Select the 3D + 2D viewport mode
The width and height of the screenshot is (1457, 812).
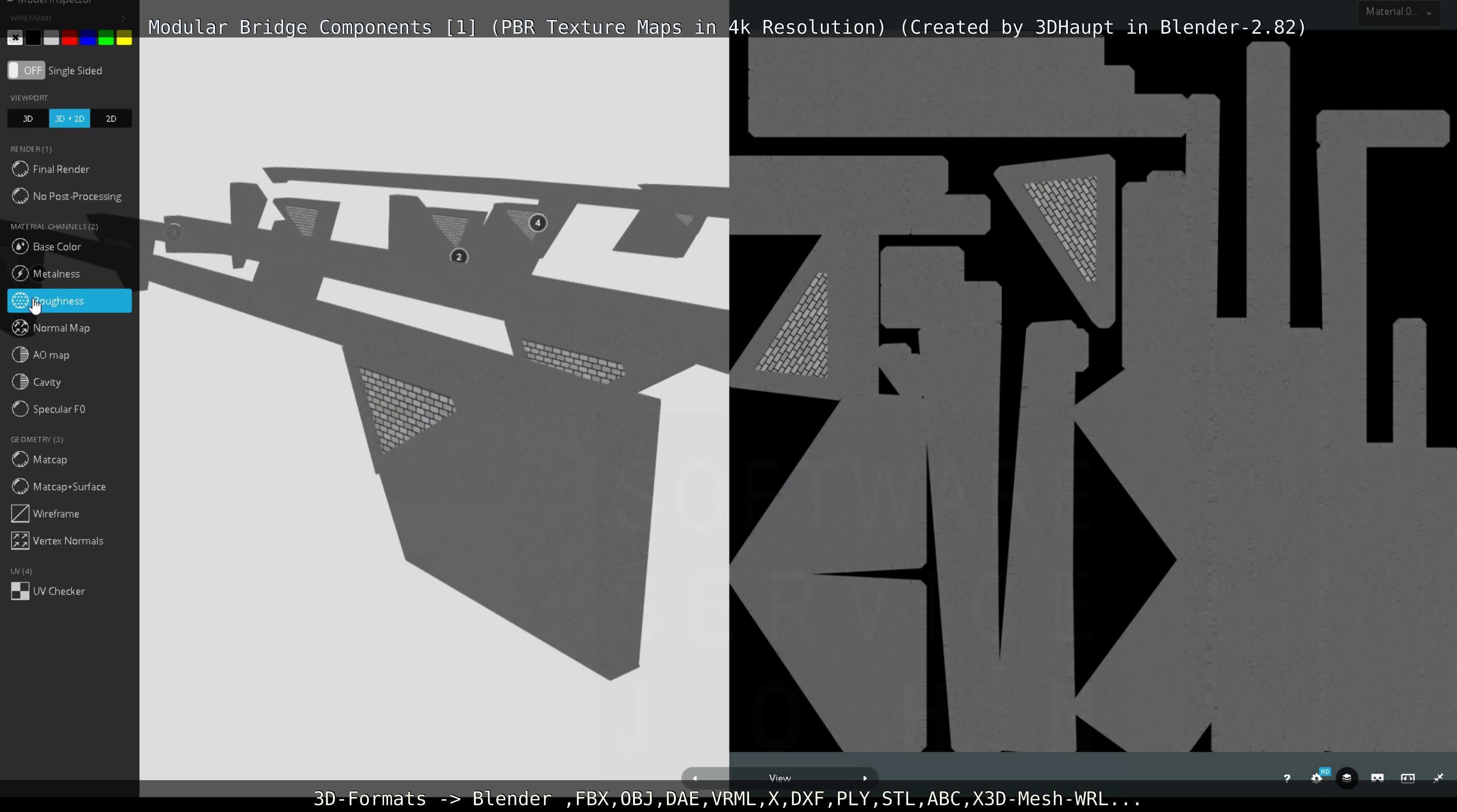point(70,119)
